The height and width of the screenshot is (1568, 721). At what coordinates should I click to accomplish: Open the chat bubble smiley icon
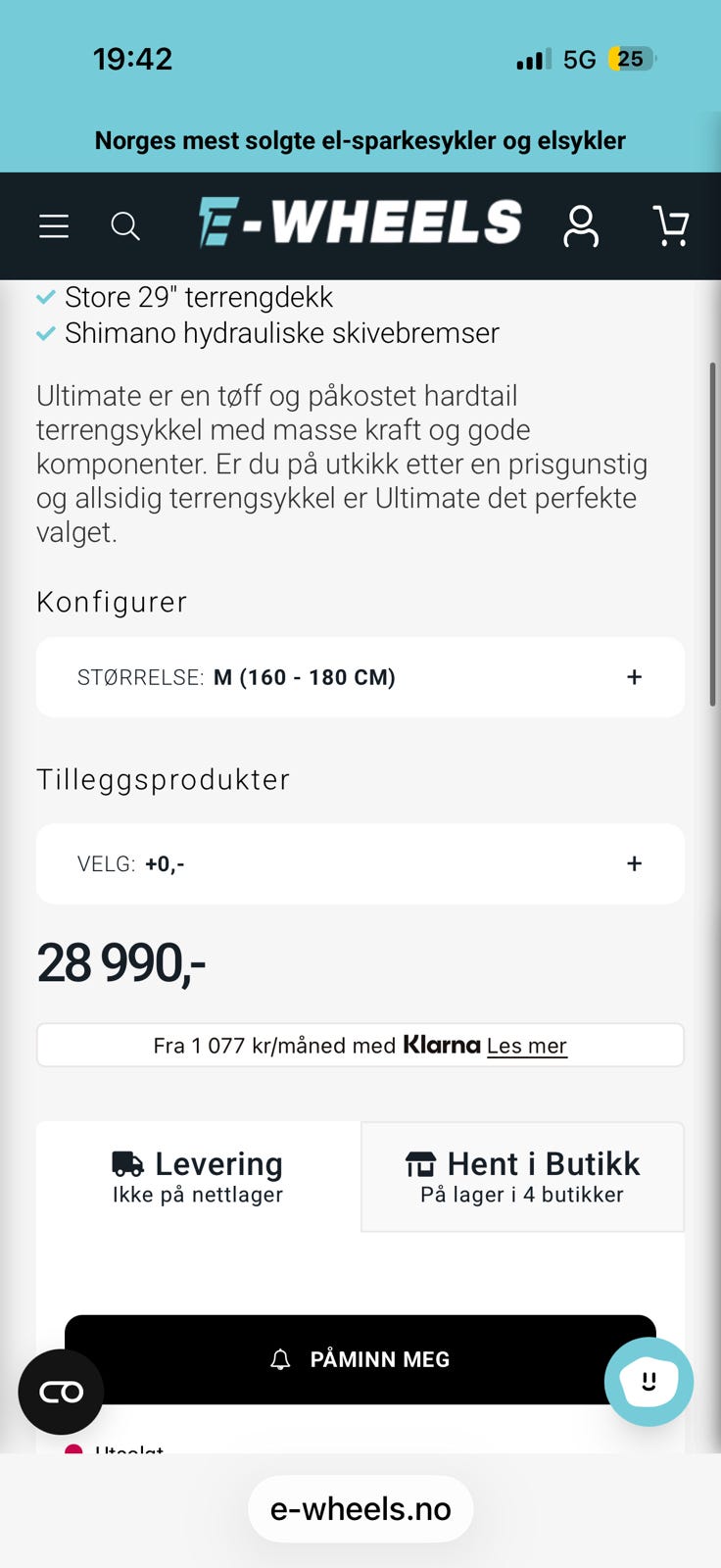click(649, 1382)
